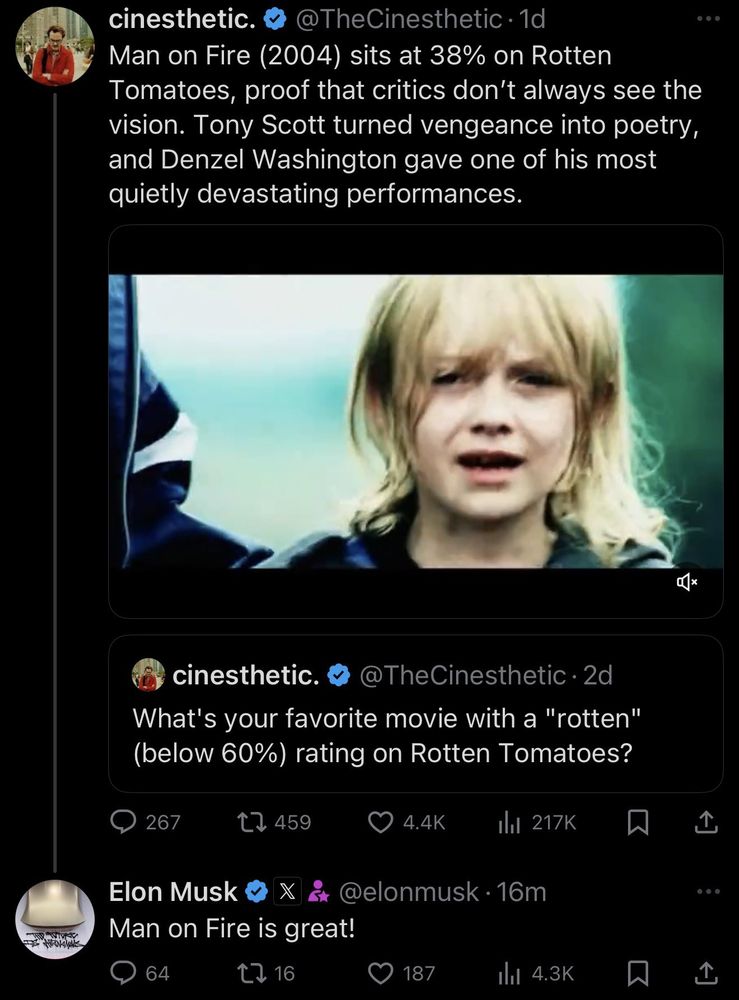Share the cinesthetic Man on Fire post
The image size is (739, 1000).
pyautogui.click(x=706, y=822)
